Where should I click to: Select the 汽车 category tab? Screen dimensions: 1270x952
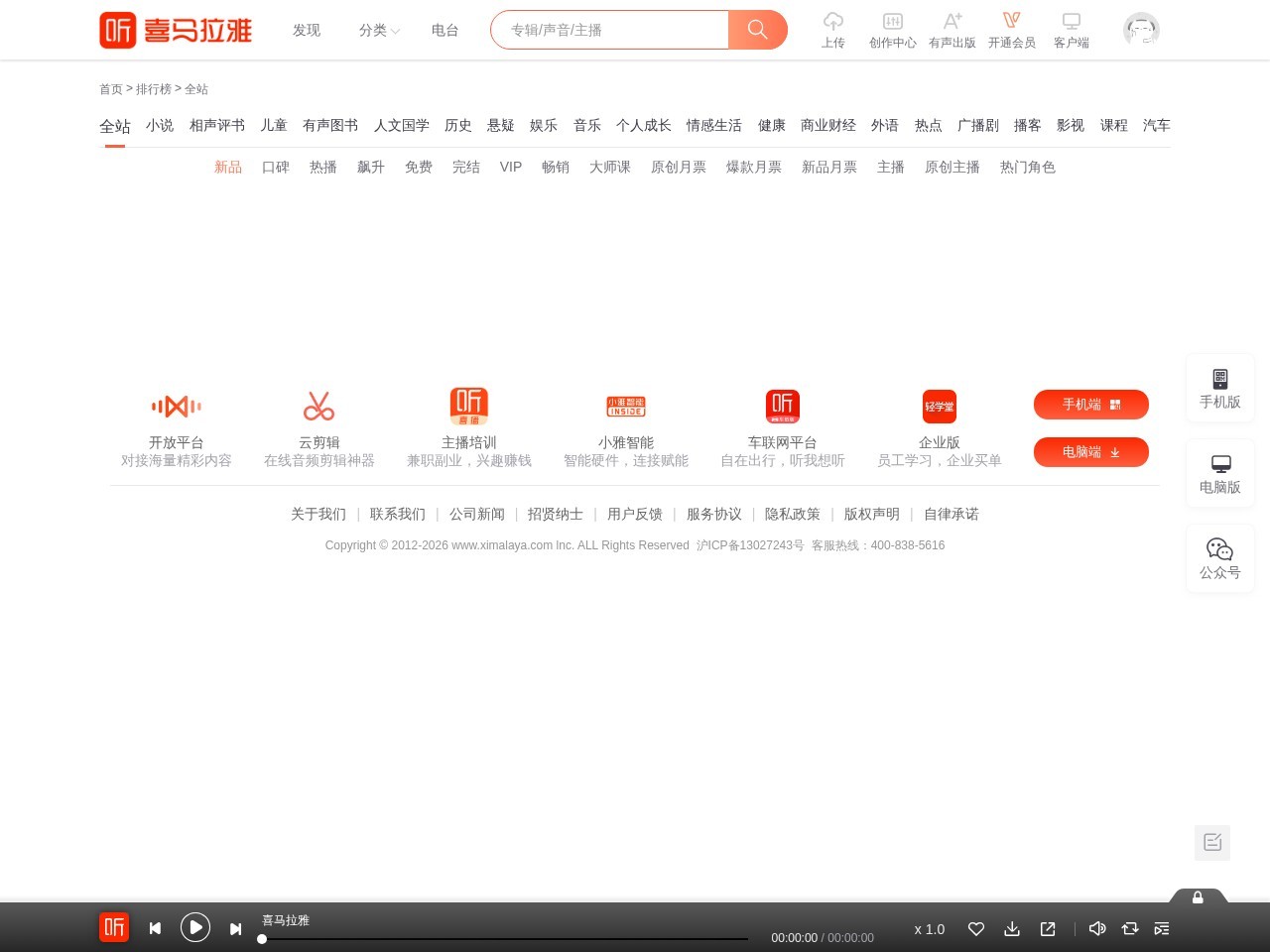[x=1157, y=125]
